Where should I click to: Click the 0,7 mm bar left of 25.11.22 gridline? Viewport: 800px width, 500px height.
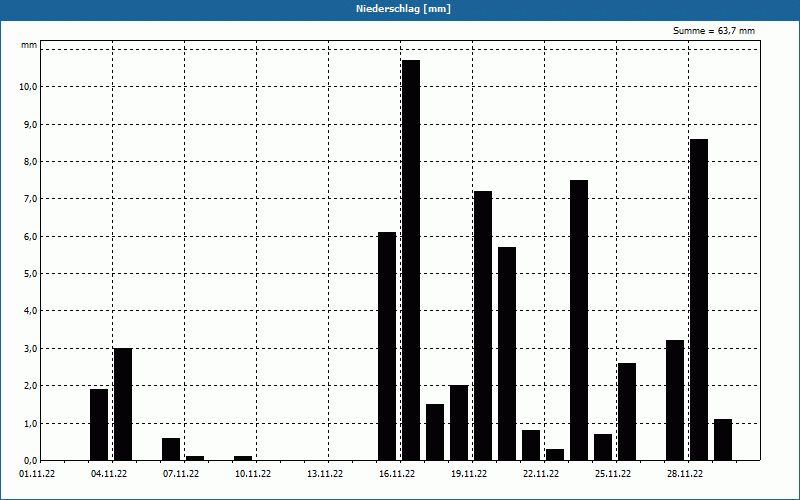coord(603,447)
